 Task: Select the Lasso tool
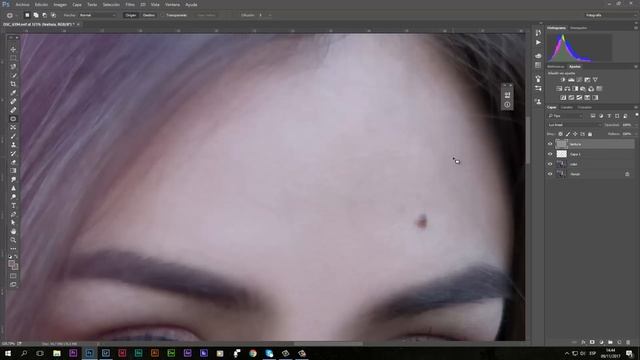point(13,67)
